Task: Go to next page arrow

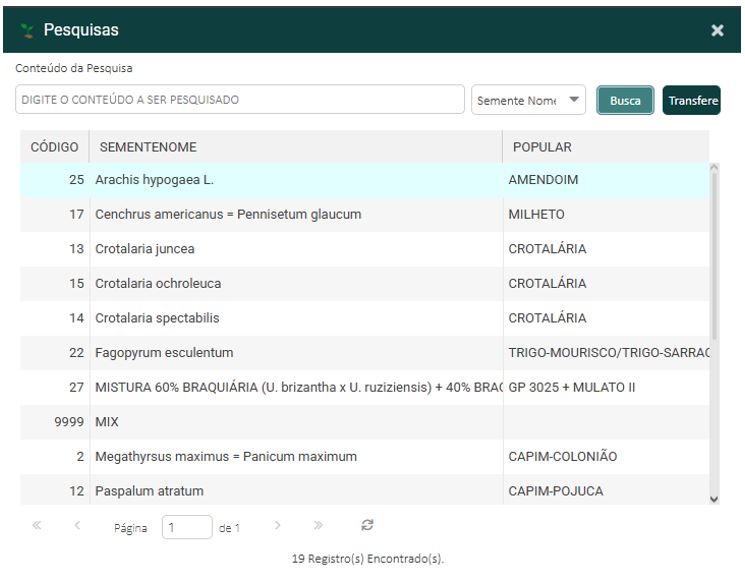Action: pos(278,525)
